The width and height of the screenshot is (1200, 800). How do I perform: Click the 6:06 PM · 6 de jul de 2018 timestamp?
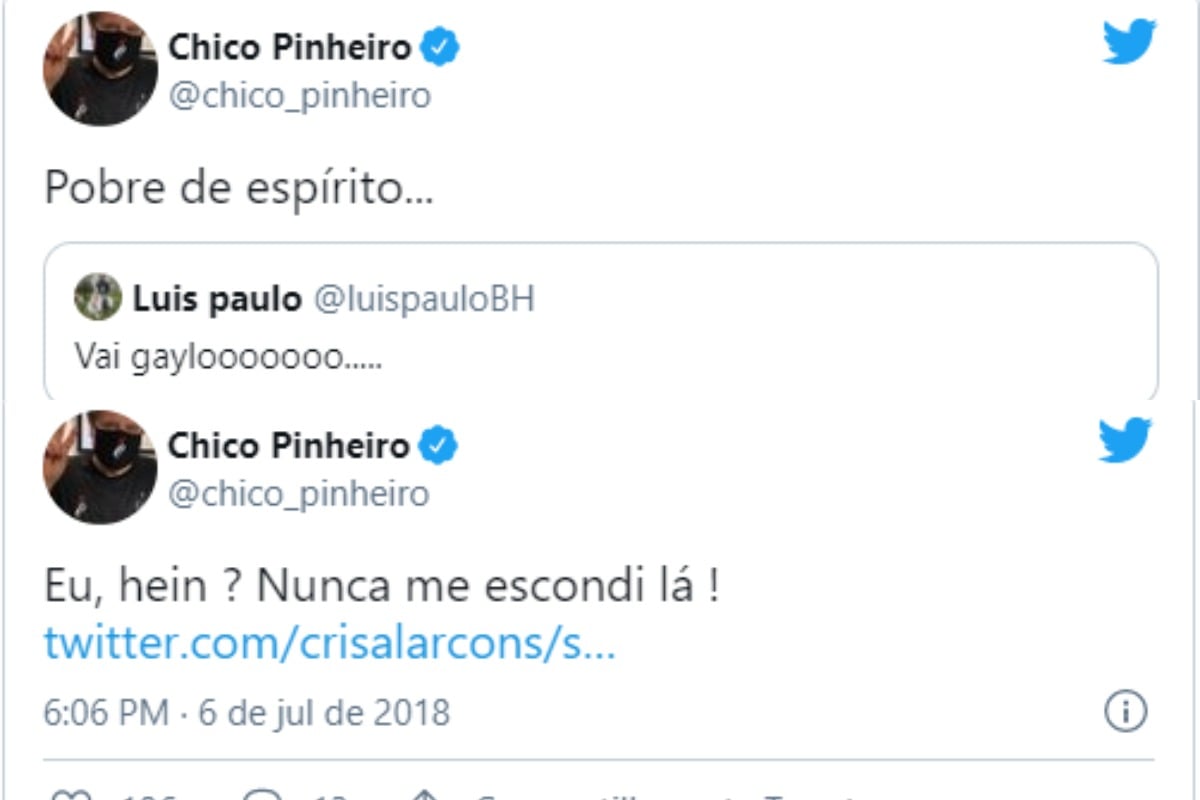click(247, 713)
